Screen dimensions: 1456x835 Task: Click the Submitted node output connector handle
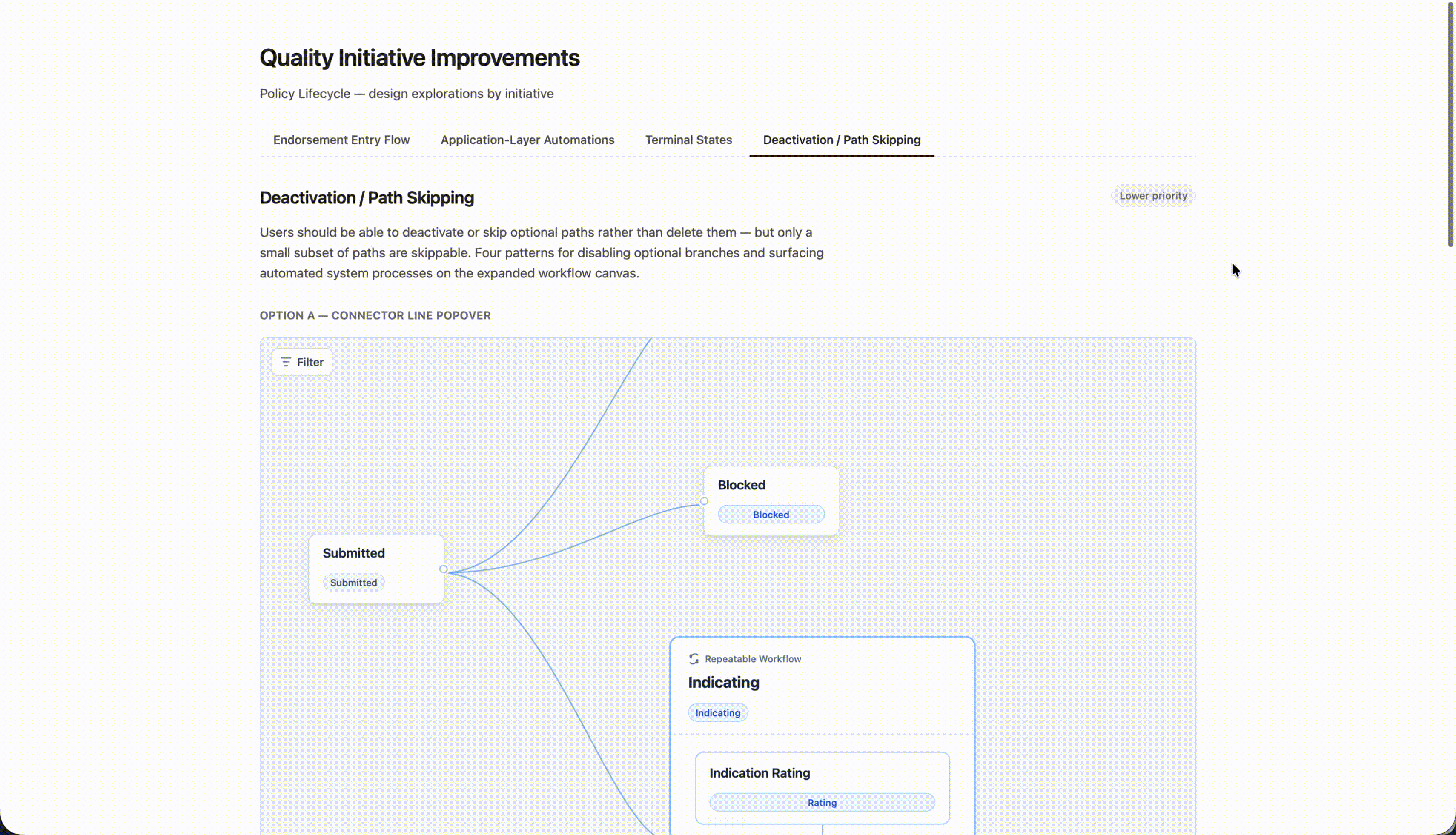click(444, 569)
